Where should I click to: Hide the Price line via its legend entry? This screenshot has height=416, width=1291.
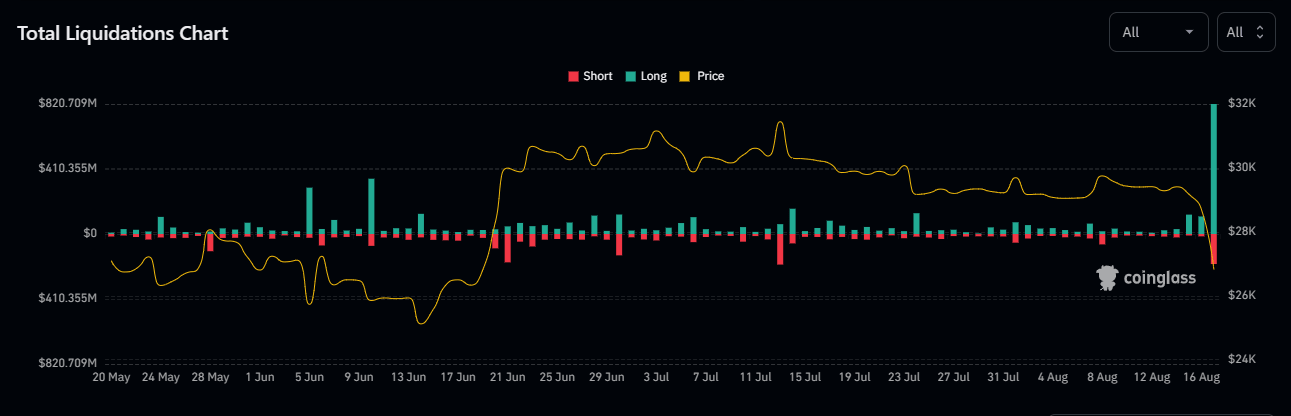(702, 76)
